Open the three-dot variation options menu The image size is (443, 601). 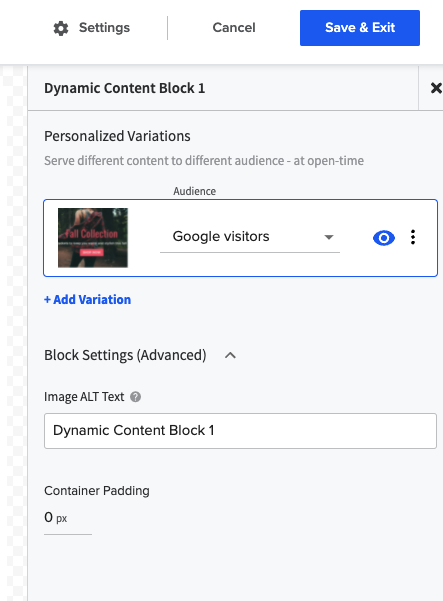coord(413,237)
